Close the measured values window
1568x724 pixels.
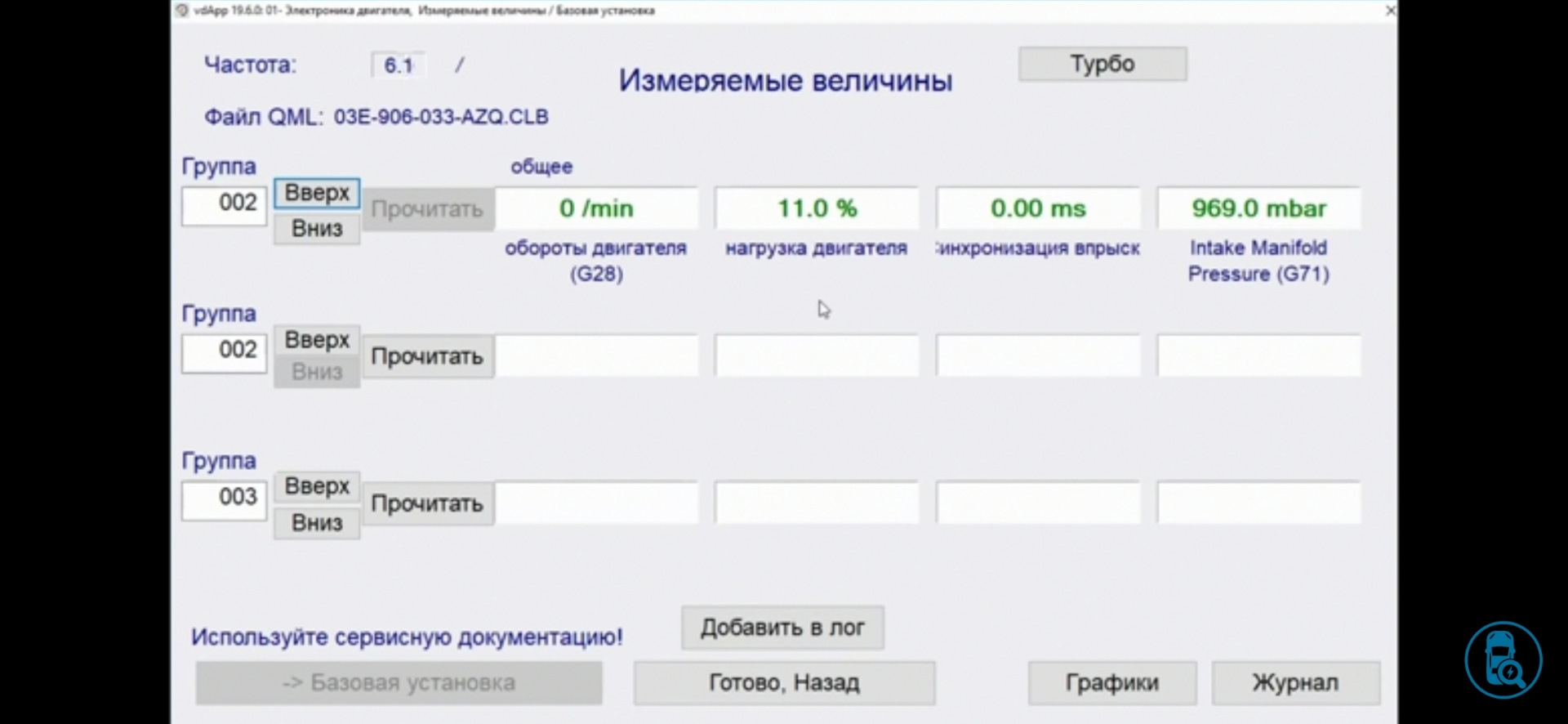pyautogui.click(x=1390, y=11)
